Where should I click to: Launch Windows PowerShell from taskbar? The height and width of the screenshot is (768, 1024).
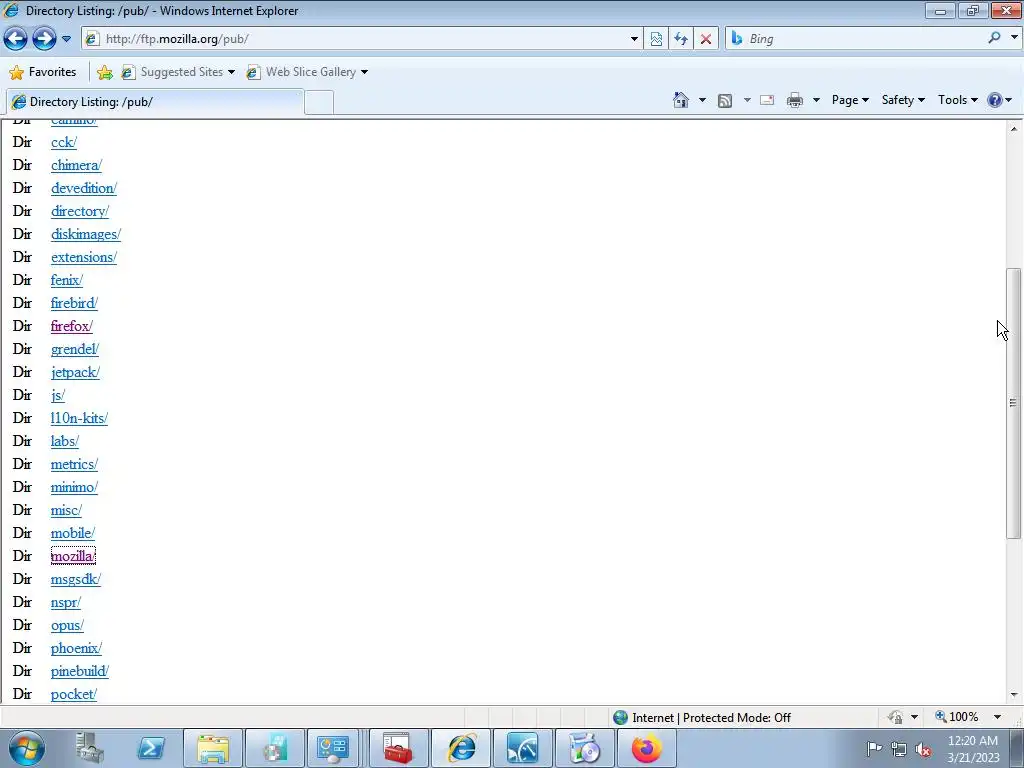click(x=151, y=748)
